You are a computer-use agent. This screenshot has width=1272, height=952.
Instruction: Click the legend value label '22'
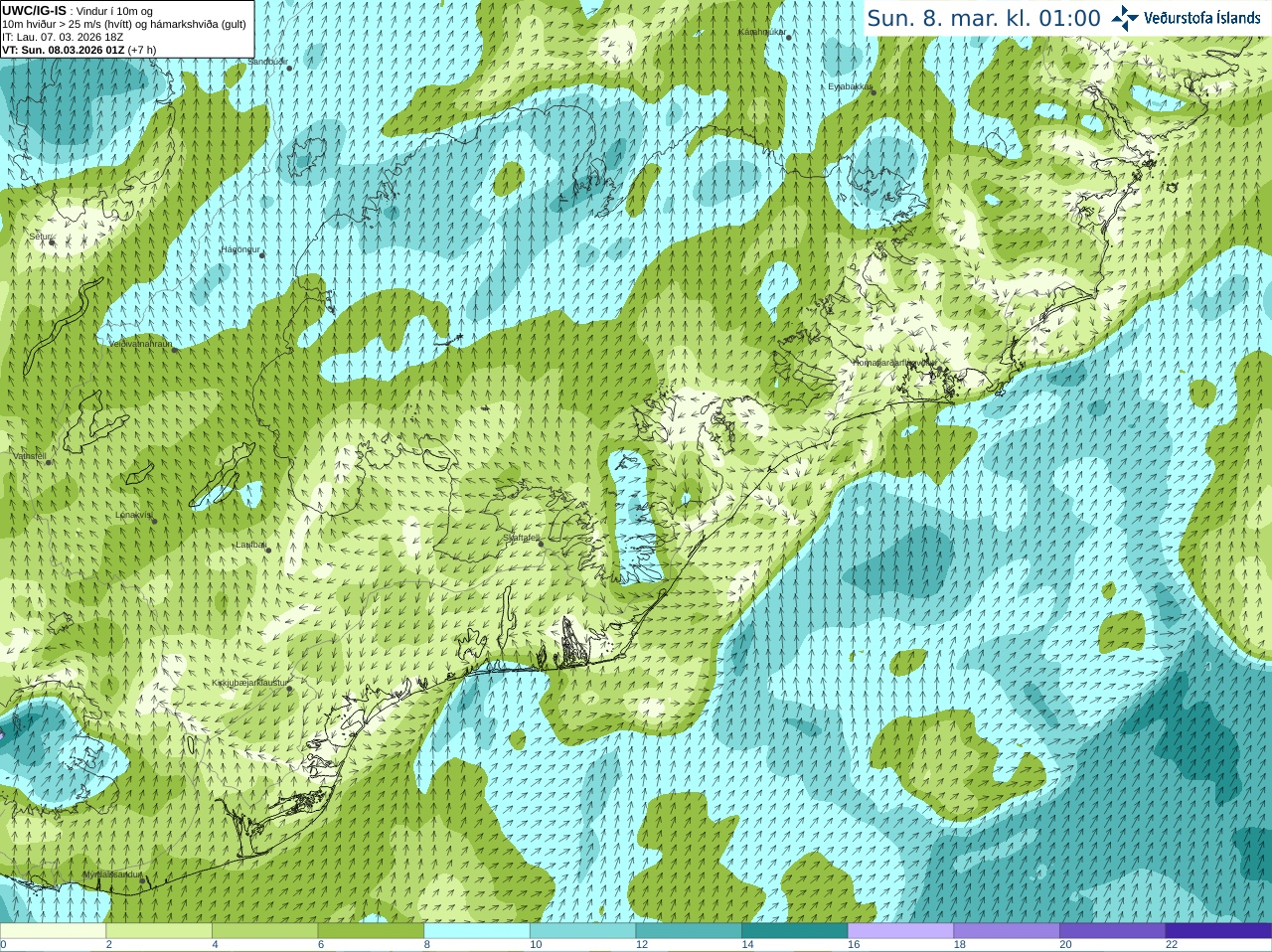pyautogui.click(x=1172, y=945)
